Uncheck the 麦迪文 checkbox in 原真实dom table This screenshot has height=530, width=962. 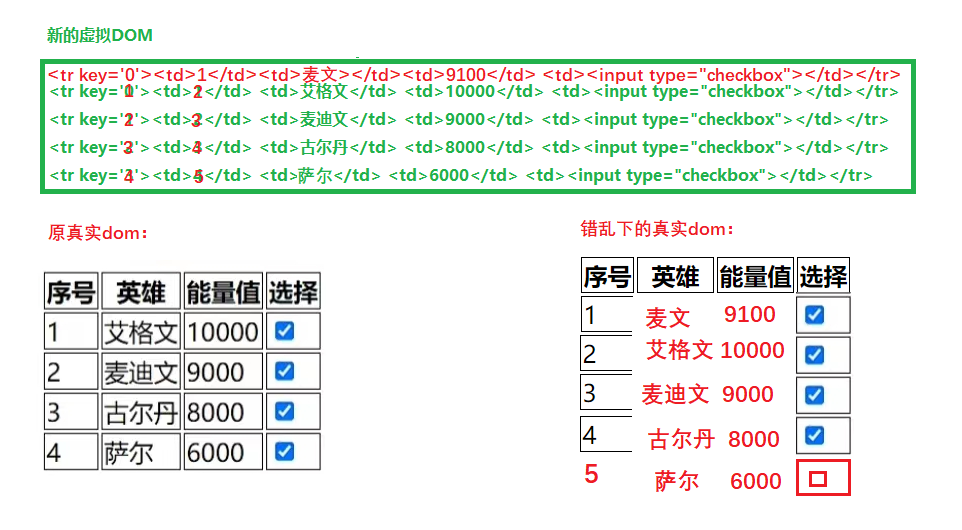(x=284, y=371)
